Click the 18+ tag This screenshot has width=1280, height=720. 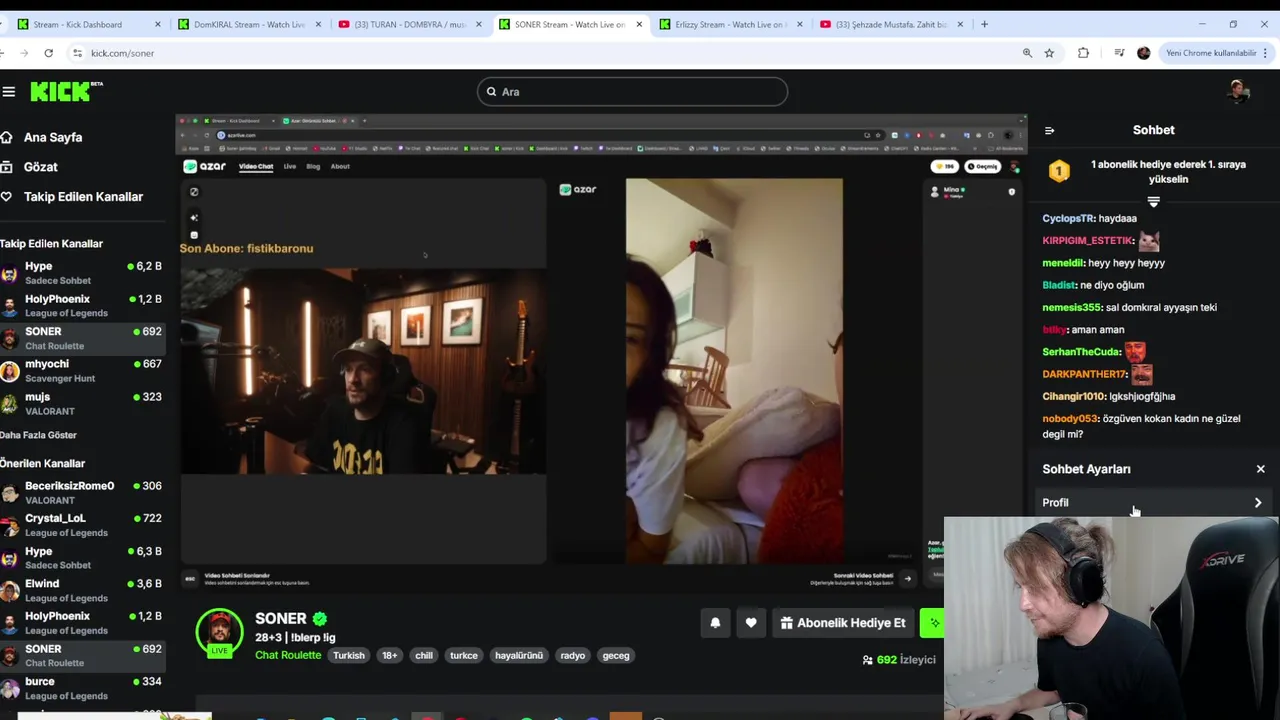coord(389,656)
